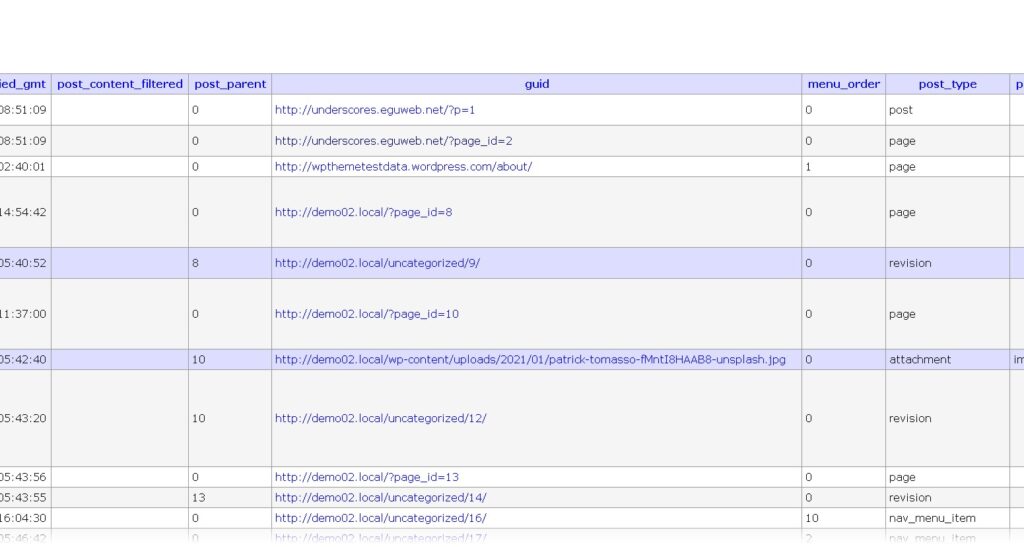The height and width of the screenshot is (547, 1024).
Task: Select the post_parent cell with value 8
Action: 229,263
